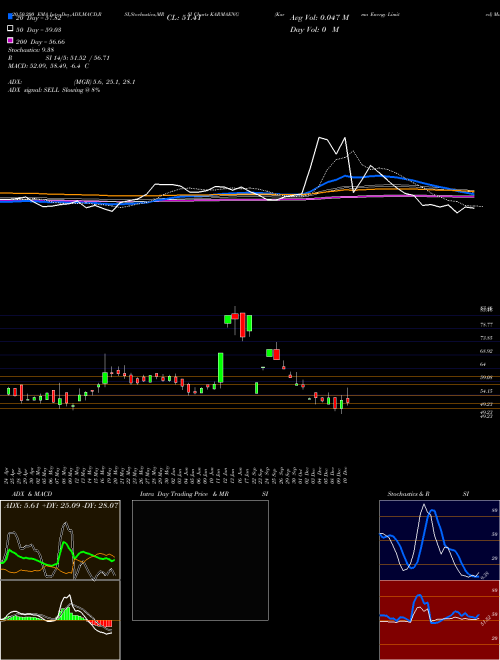Open the empty Intra Day Trading Price panel
Image resolution: width=500 pixels, height=660 pixels.
200,560
